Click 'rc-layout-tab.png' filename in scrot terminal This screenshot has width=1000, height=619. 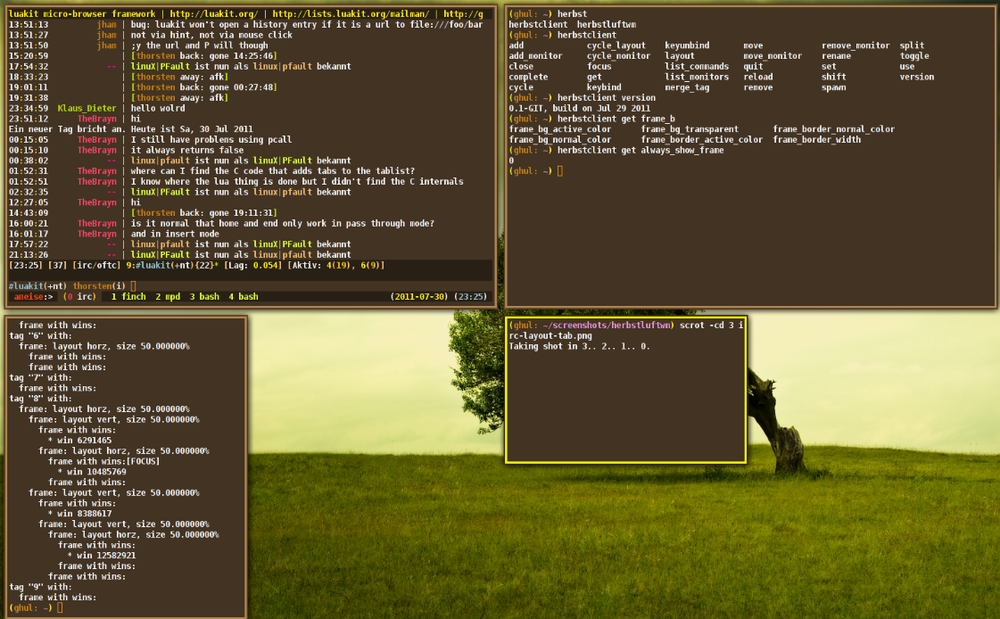pos(550,336)
